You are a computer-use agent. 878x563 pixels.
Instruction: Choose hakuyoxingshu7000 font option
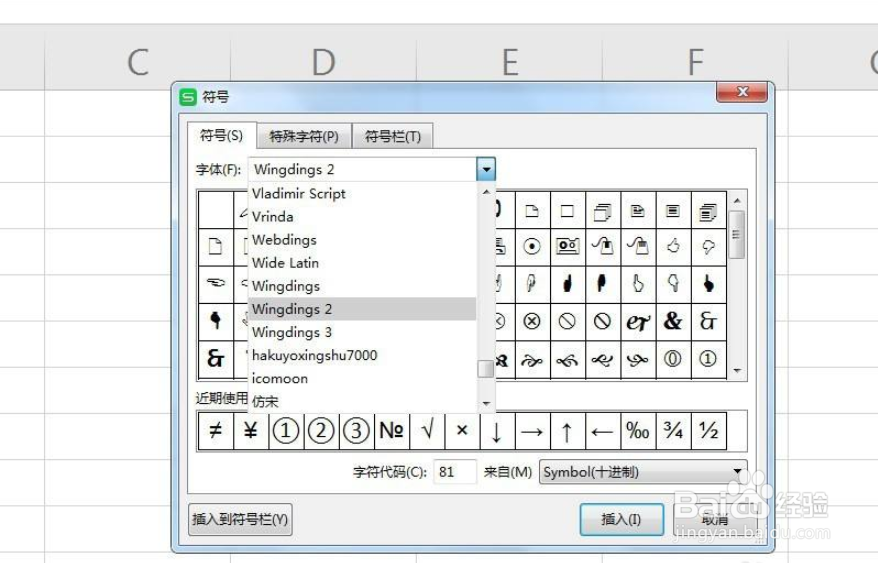[x=362, y=355]
